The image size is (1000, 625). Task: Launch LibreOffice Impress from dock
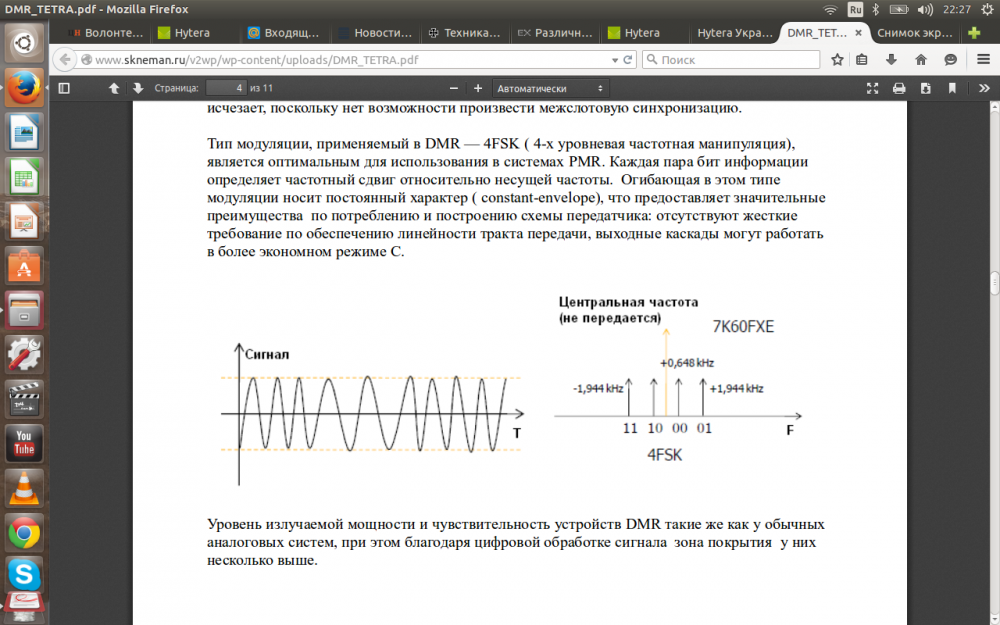[24, 221]
